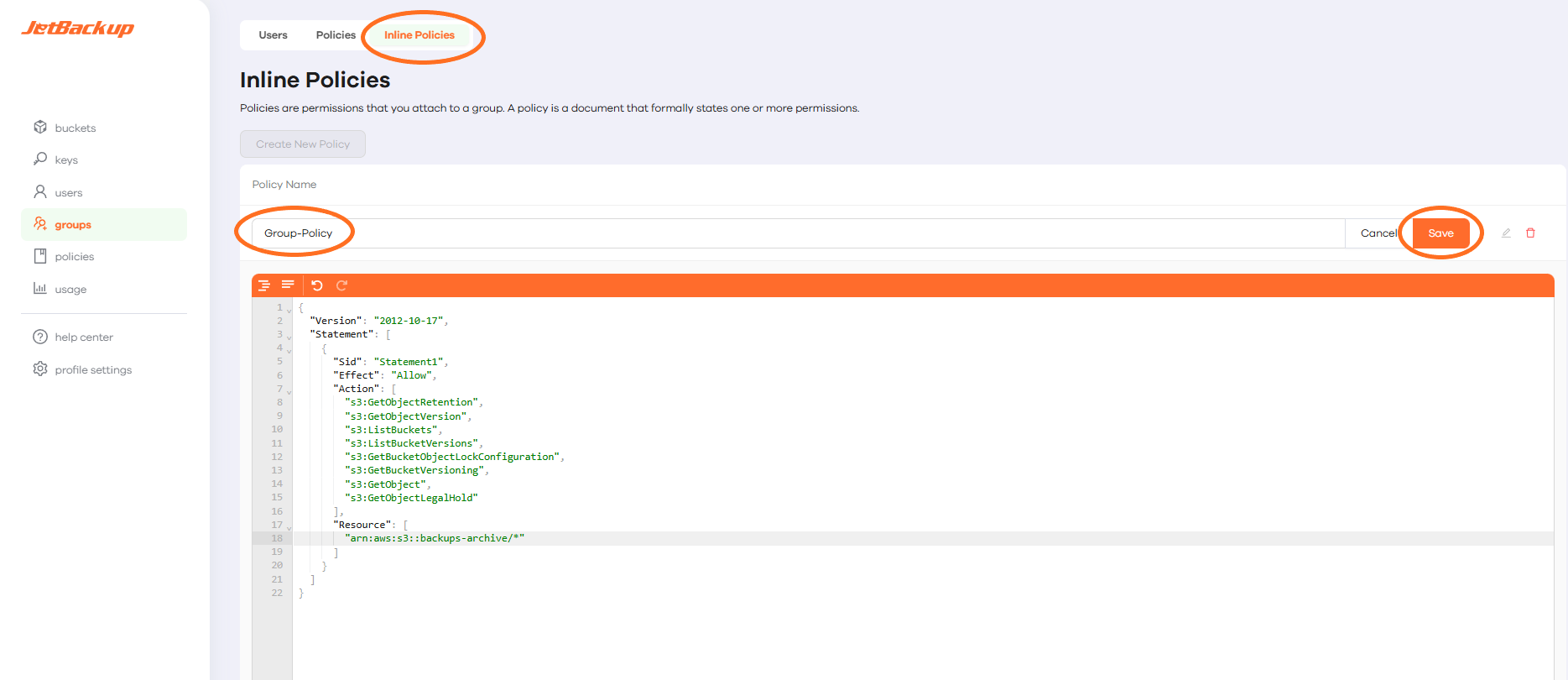Save the Group-Policy changes
This screenshot has width=1568, height=680.
click(x=1440, y=233)
